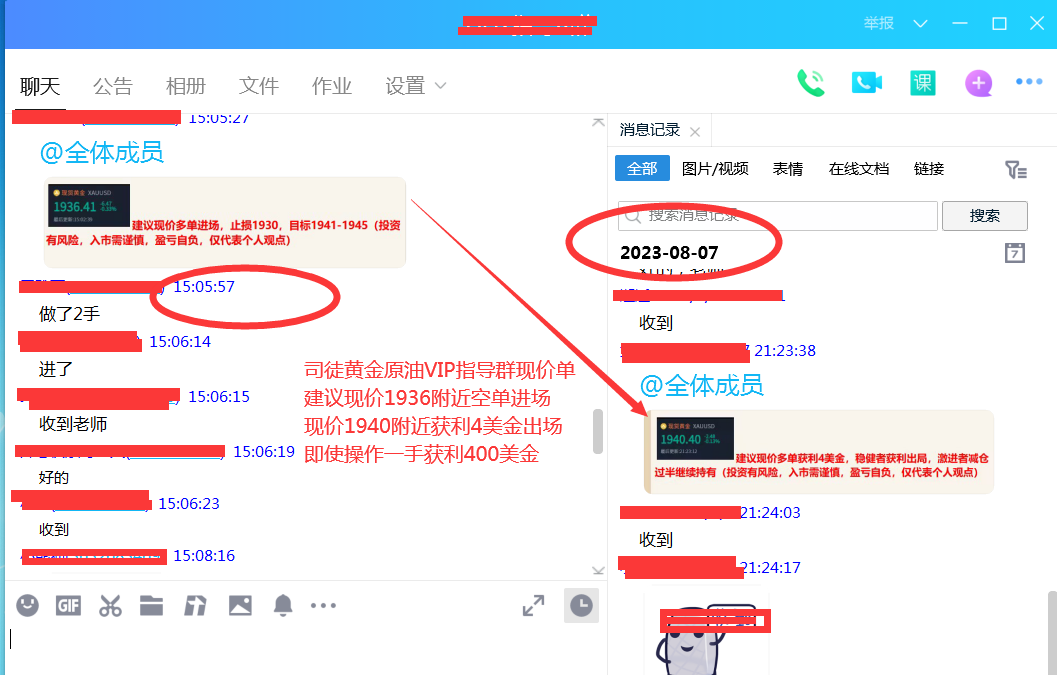
Task: Click the @全体成员 mention in the chat pane
Action: point(101,152)
